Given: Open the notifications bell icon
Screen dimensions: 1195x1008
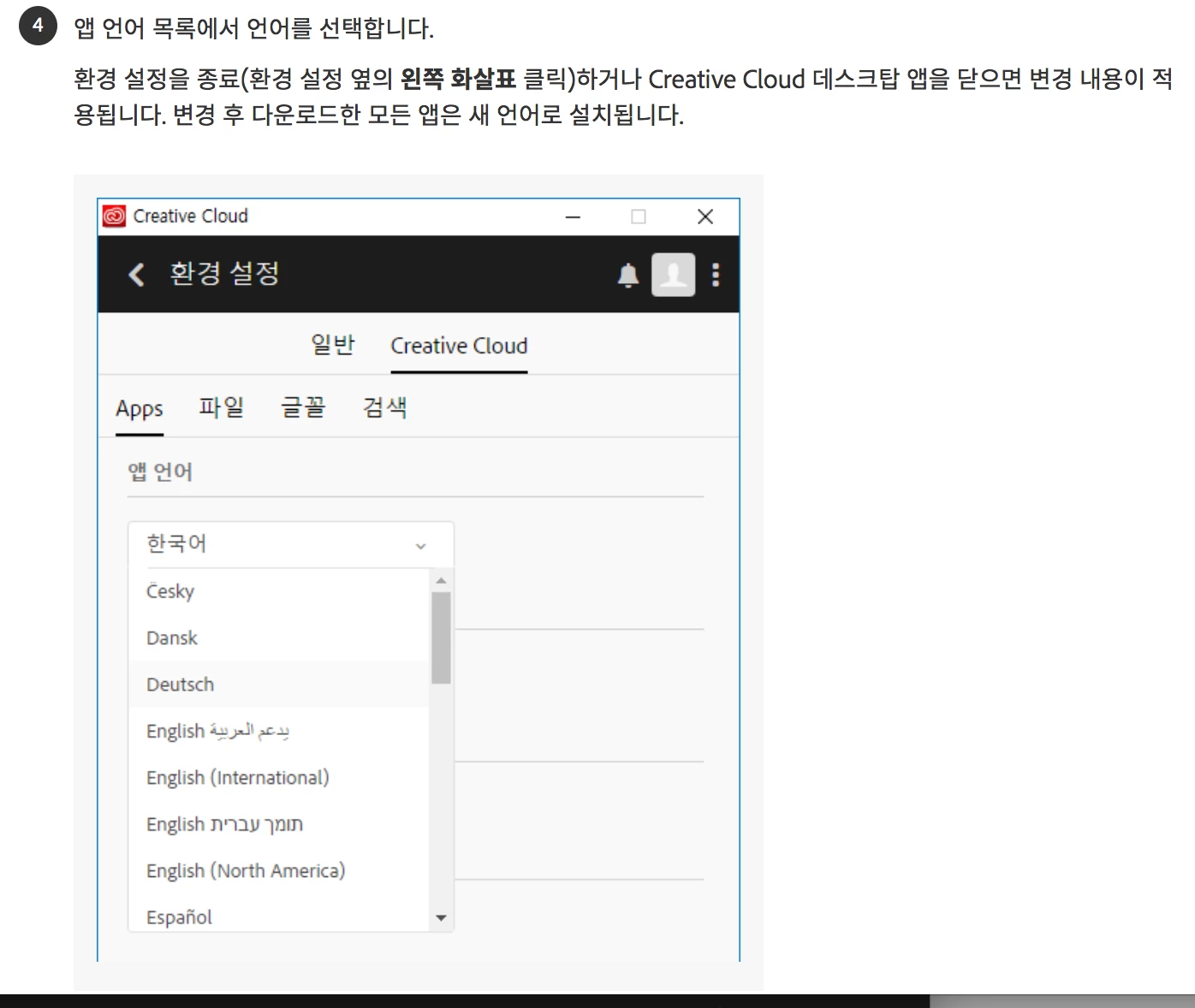Looking at the screenshot, I should [628, 276].
